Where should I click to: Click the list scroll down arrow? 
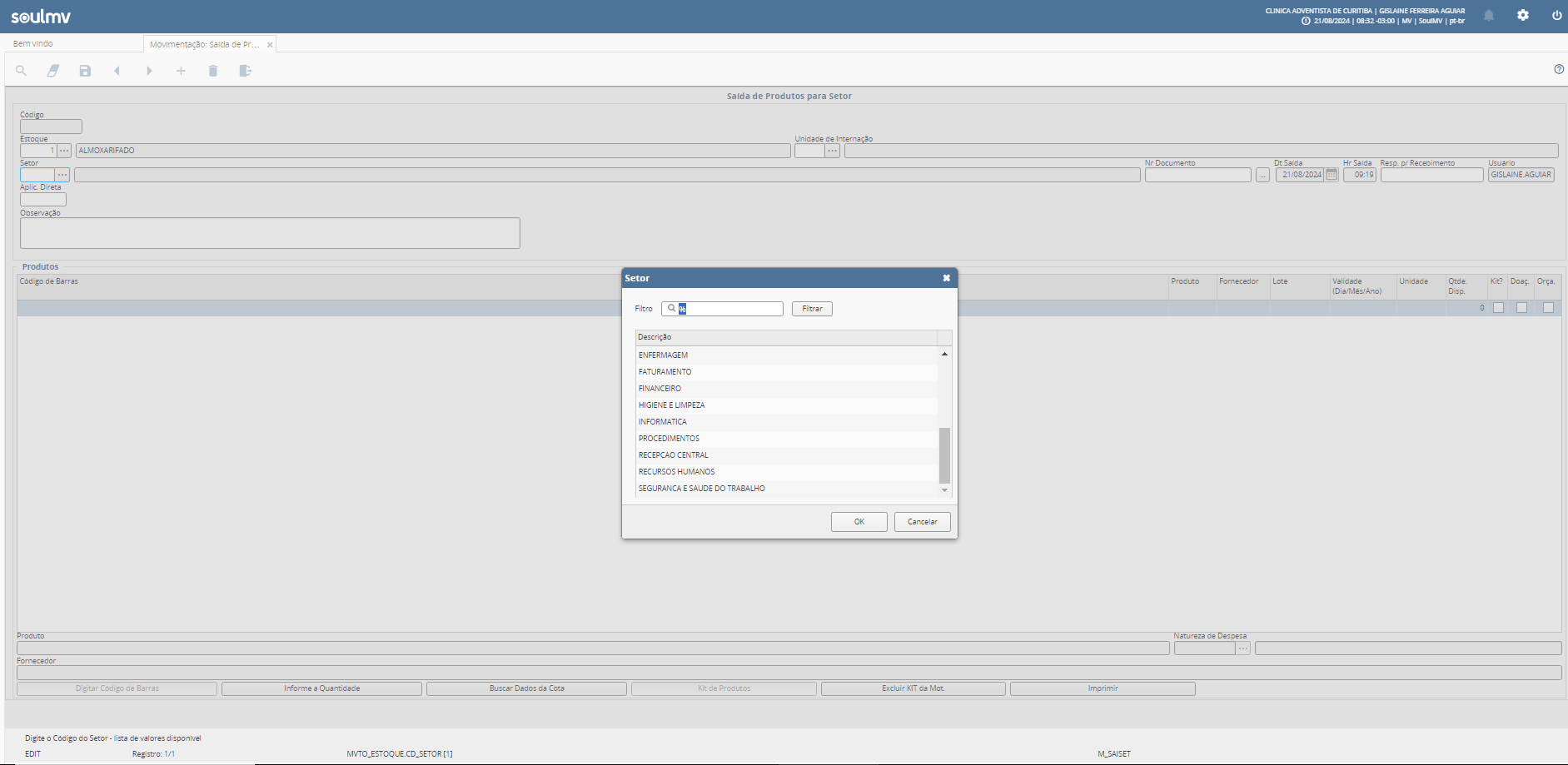click(944, 490)
